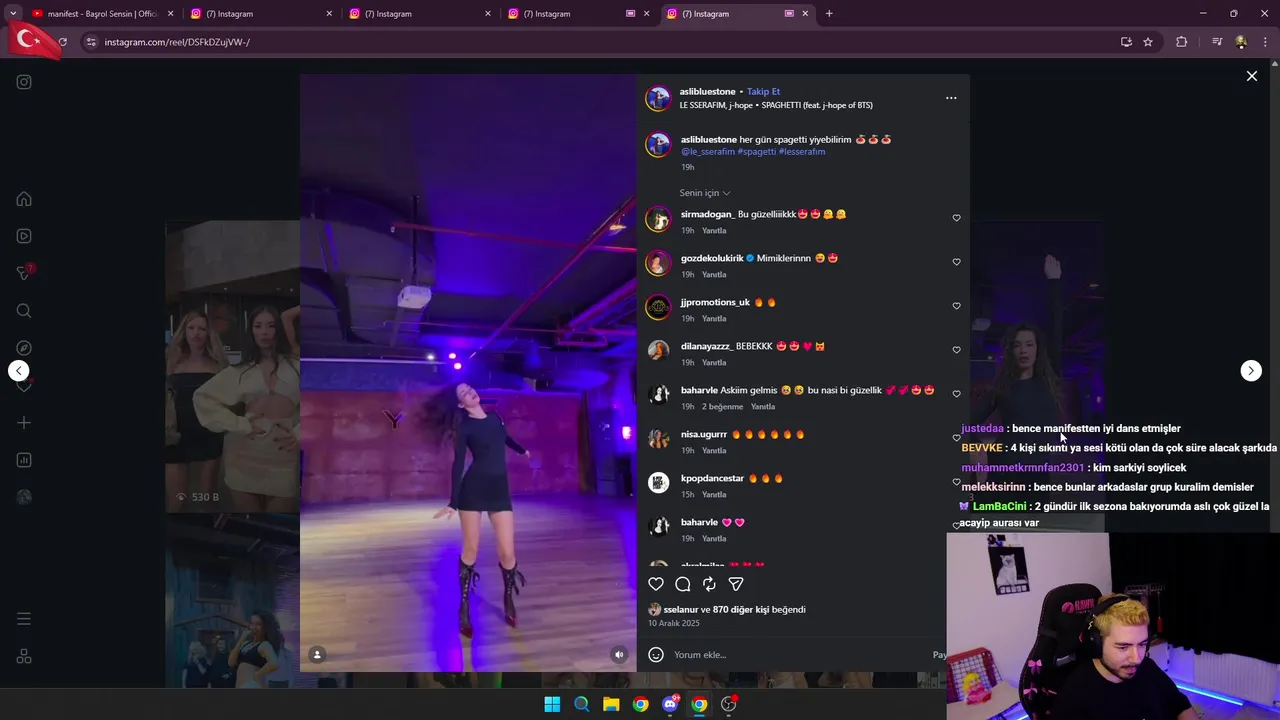Click the install app icon in the address bar
The height and width of the screenshot is (720, 1280).
pos(1126,42)
